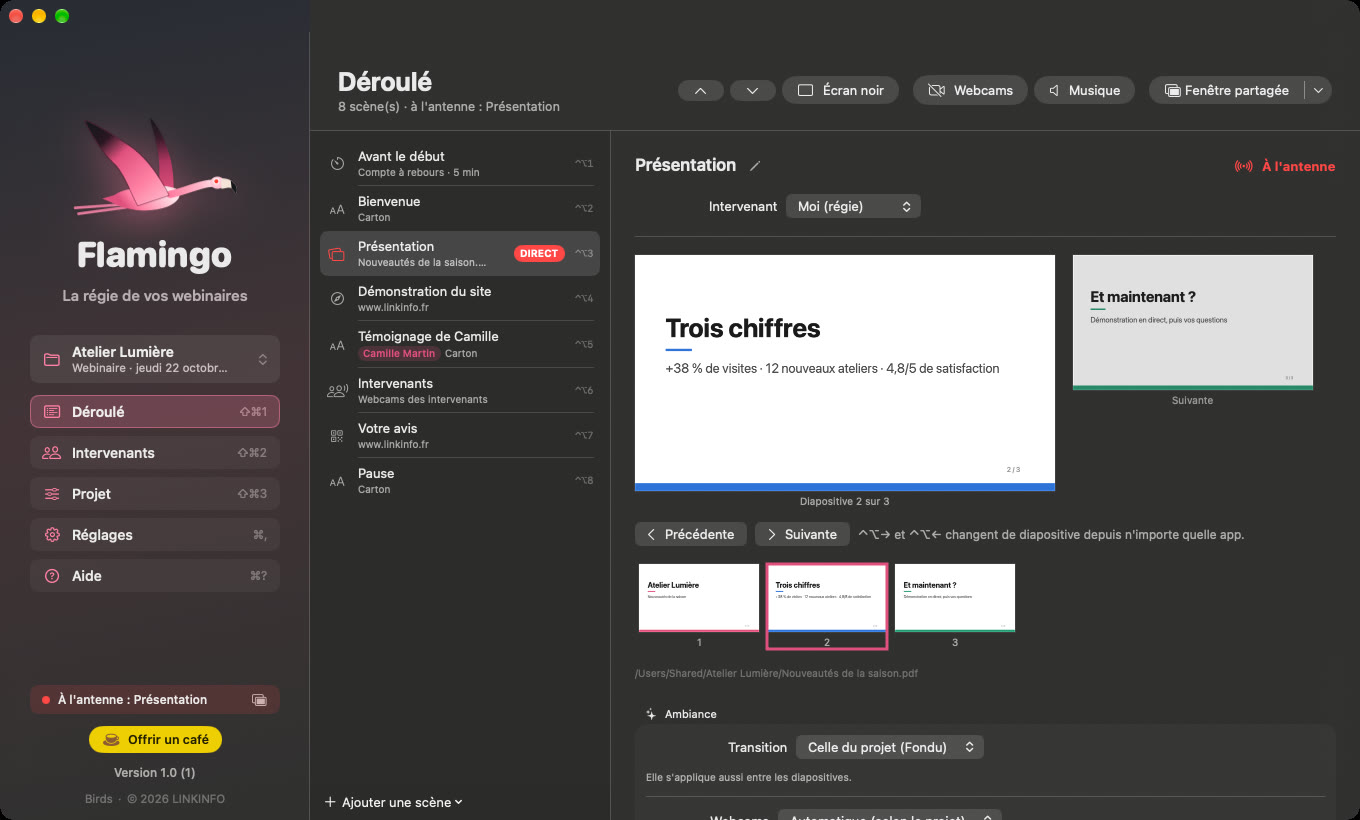The height and width of the screenshot is (820, 1360).
Task: Open the Ajouter une scène menu
Action: 394,802
